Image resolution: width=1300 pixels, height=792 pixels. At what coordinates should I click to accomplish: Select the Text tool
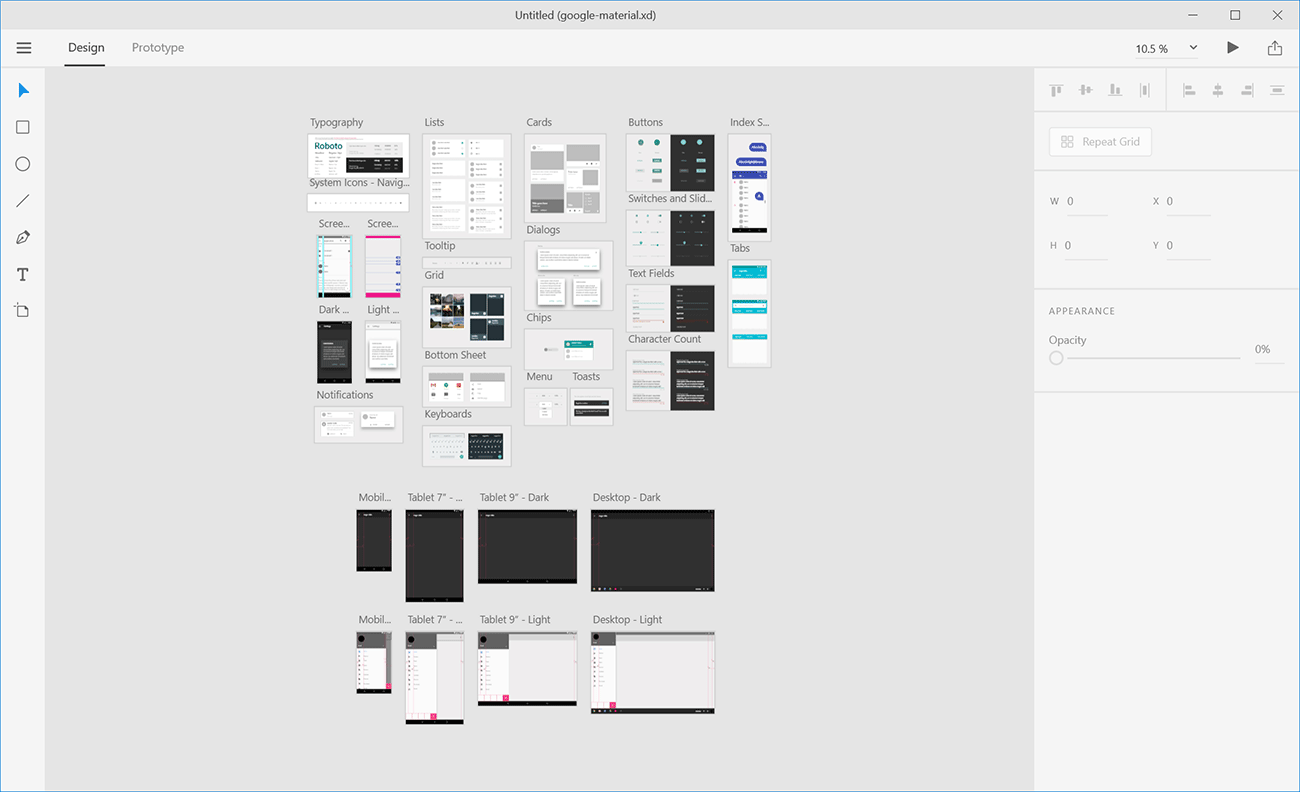coord(22,274)
